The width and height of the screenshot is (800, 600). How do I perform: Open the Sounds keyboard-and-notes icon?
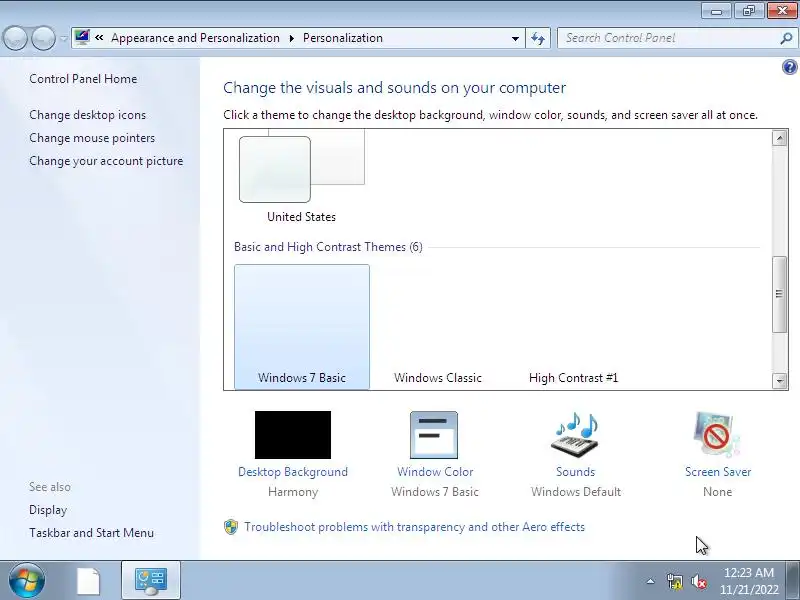(574, 435)
